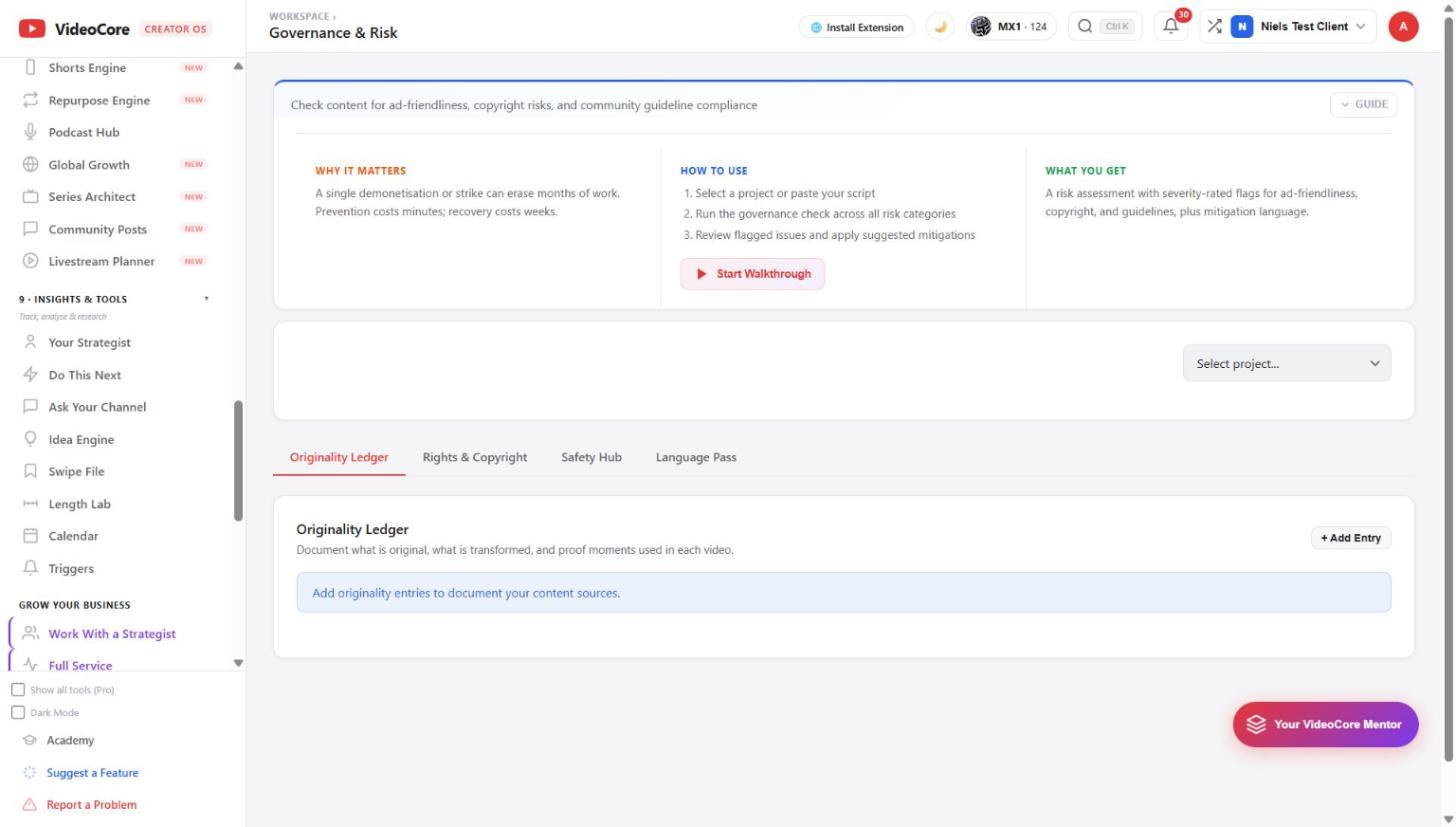Expand the Niels Test Client switcher

(1299, 27)
